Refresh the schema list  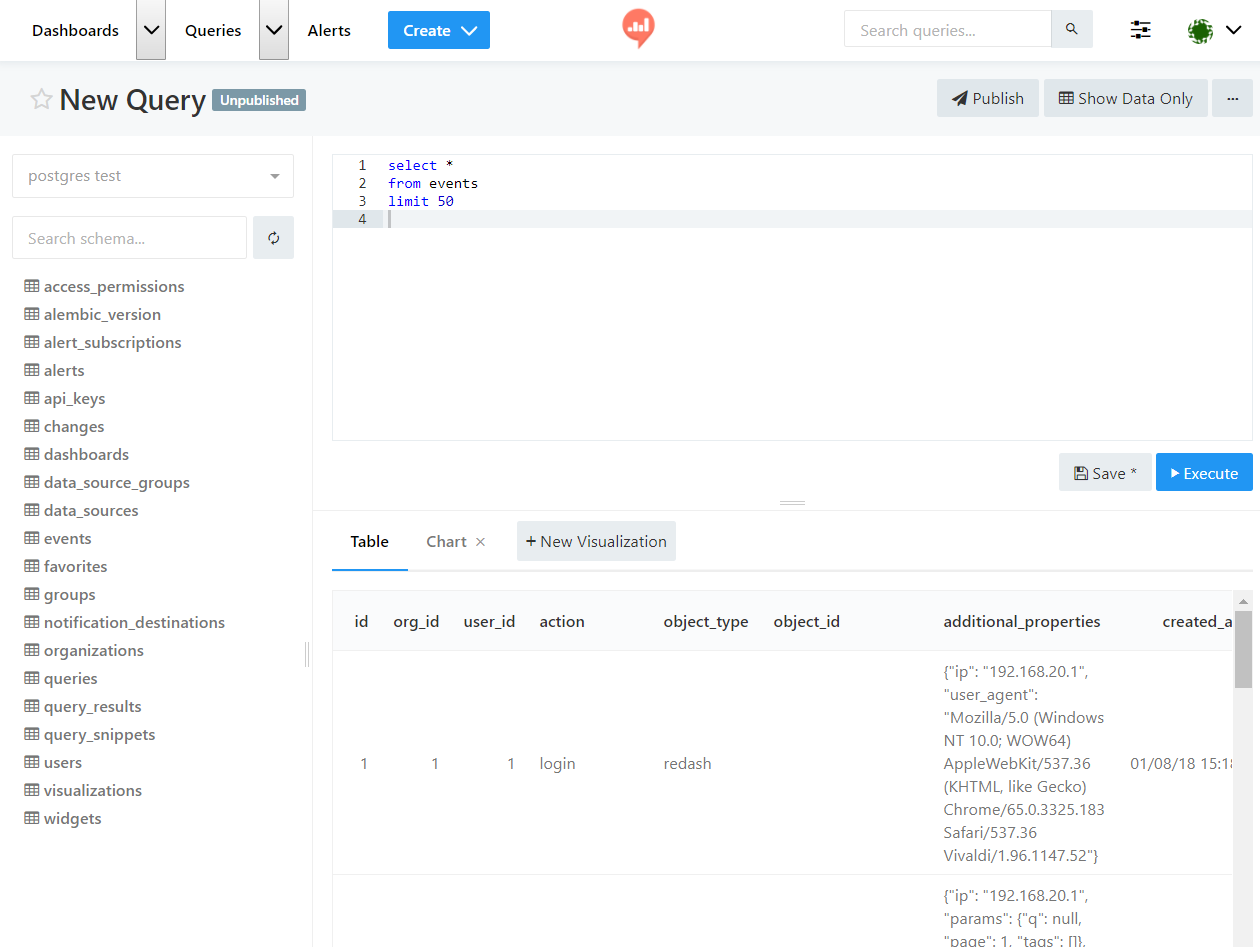[x=273, y=238]
